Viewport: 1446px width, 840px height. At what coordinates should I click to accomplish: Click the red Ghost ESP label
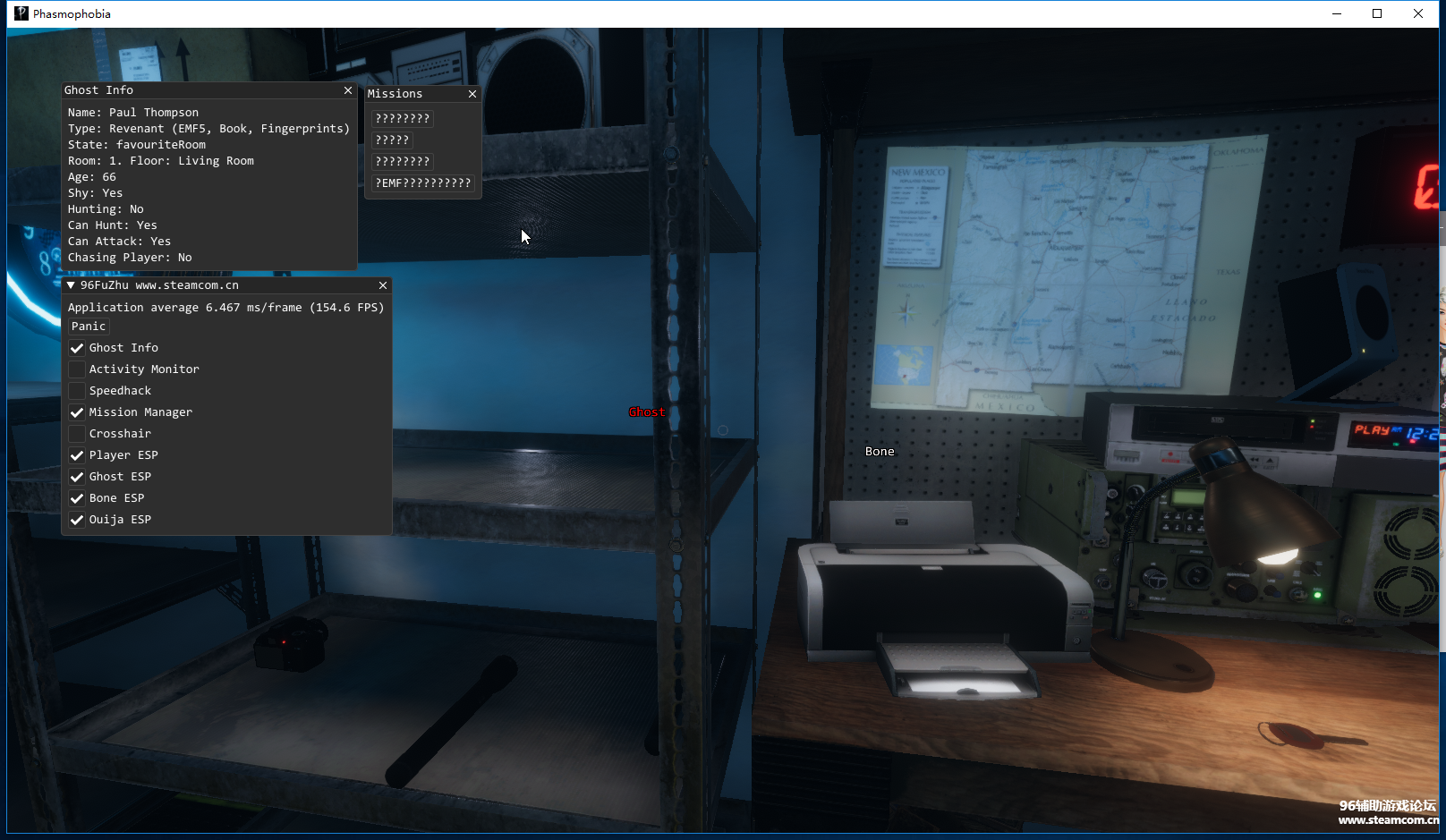coord(647,412)
